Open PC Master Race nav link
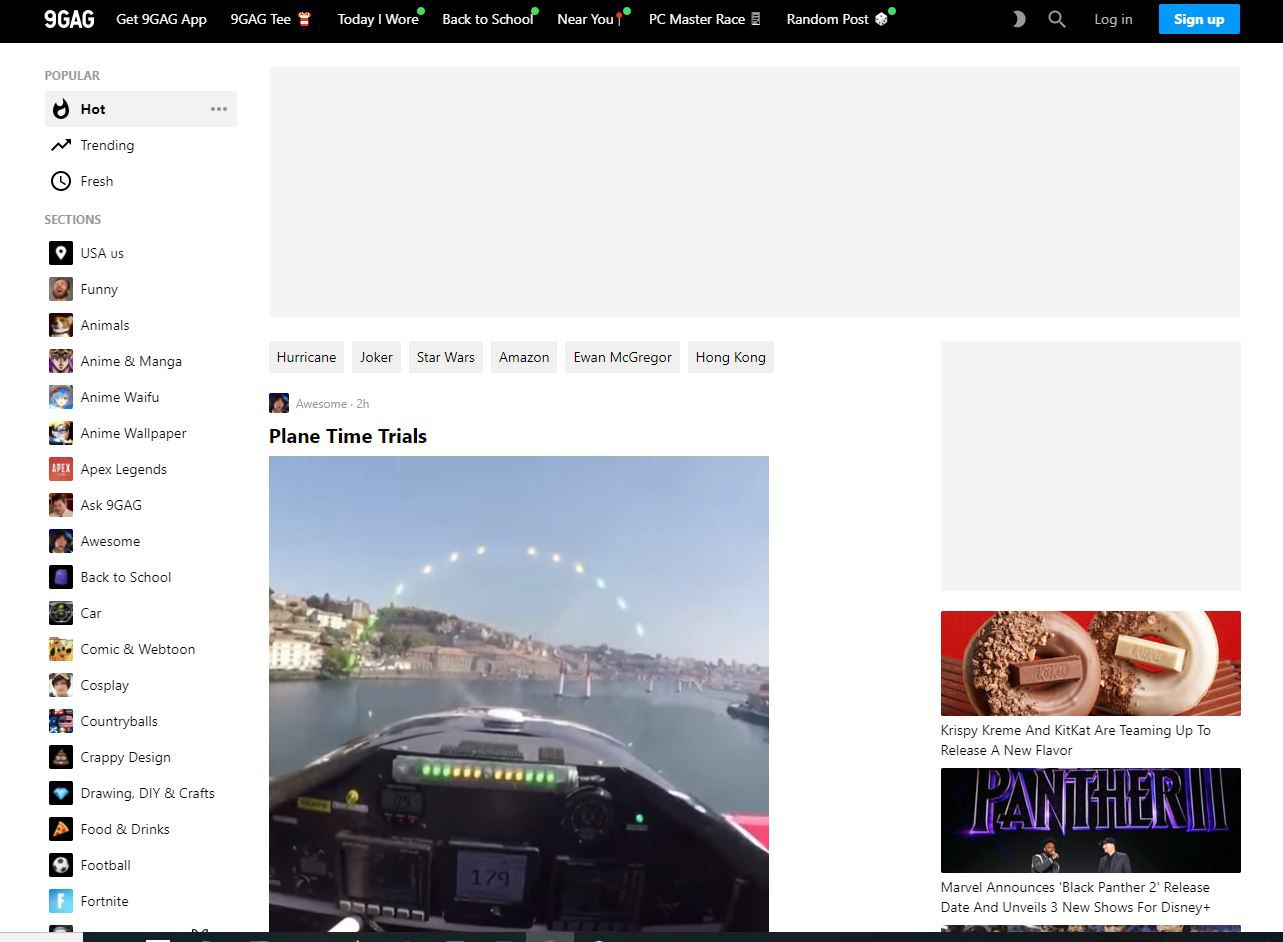The height and width of the screenshot is (942, 1283). pyautogui.click(x=704, y=19)
